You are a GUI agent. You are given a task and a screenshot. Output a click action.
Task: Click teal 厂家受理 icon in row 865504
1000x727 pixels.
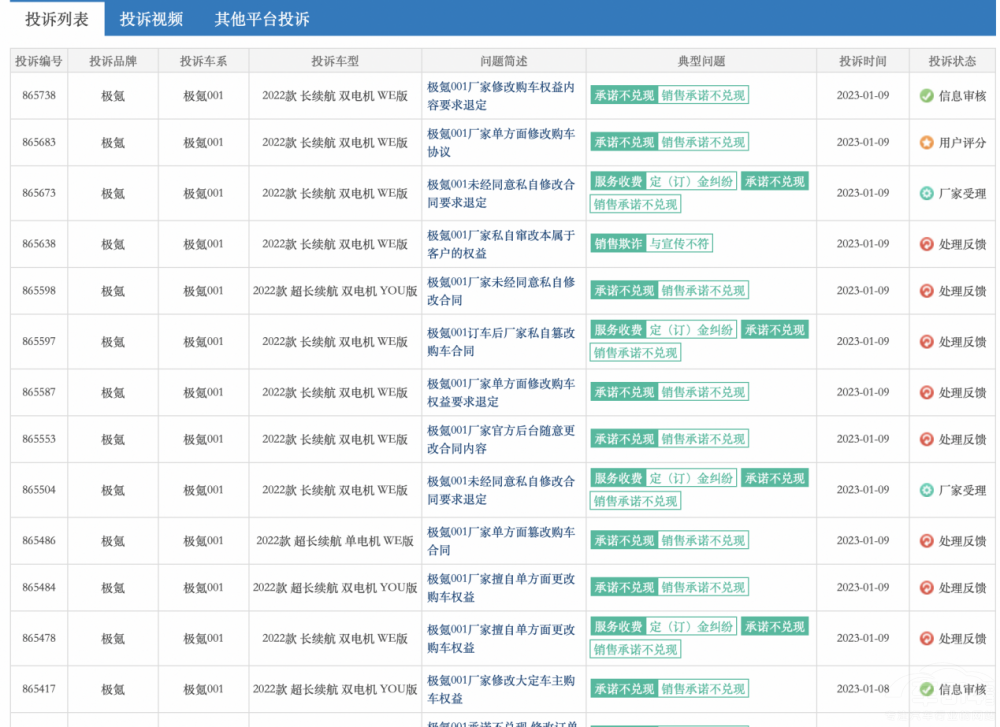coord(926,490)
